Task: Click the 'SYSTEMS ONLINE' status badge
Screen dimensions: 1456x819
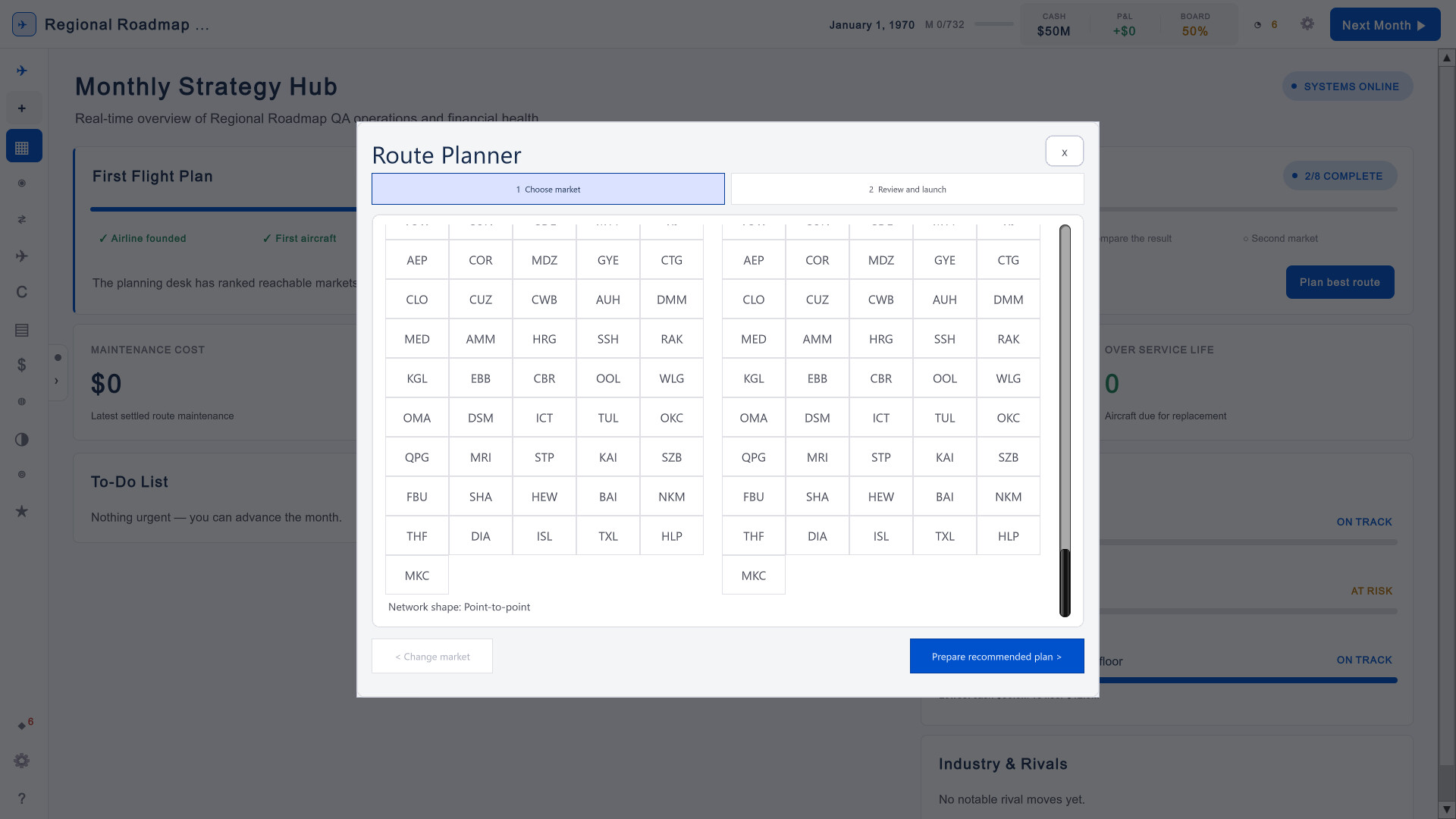Action: 1347,86
